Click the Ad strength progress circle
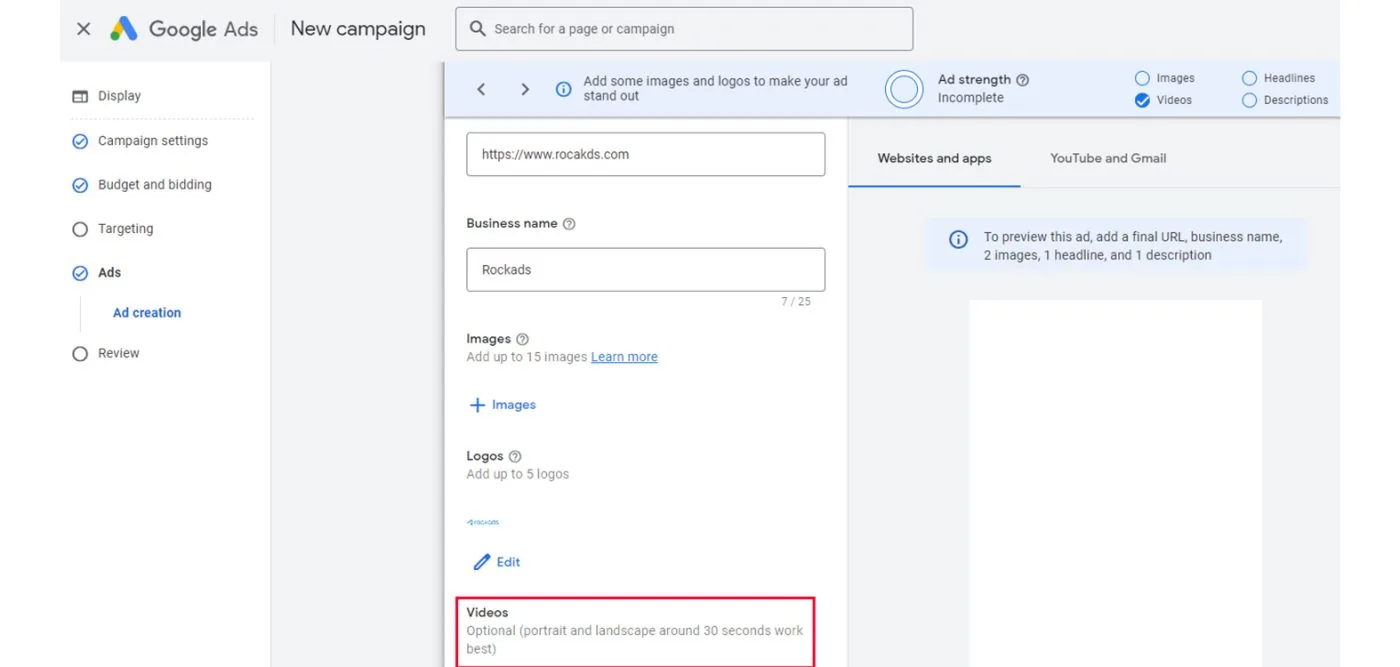The image size is (1400, 667). click(904, 89)
